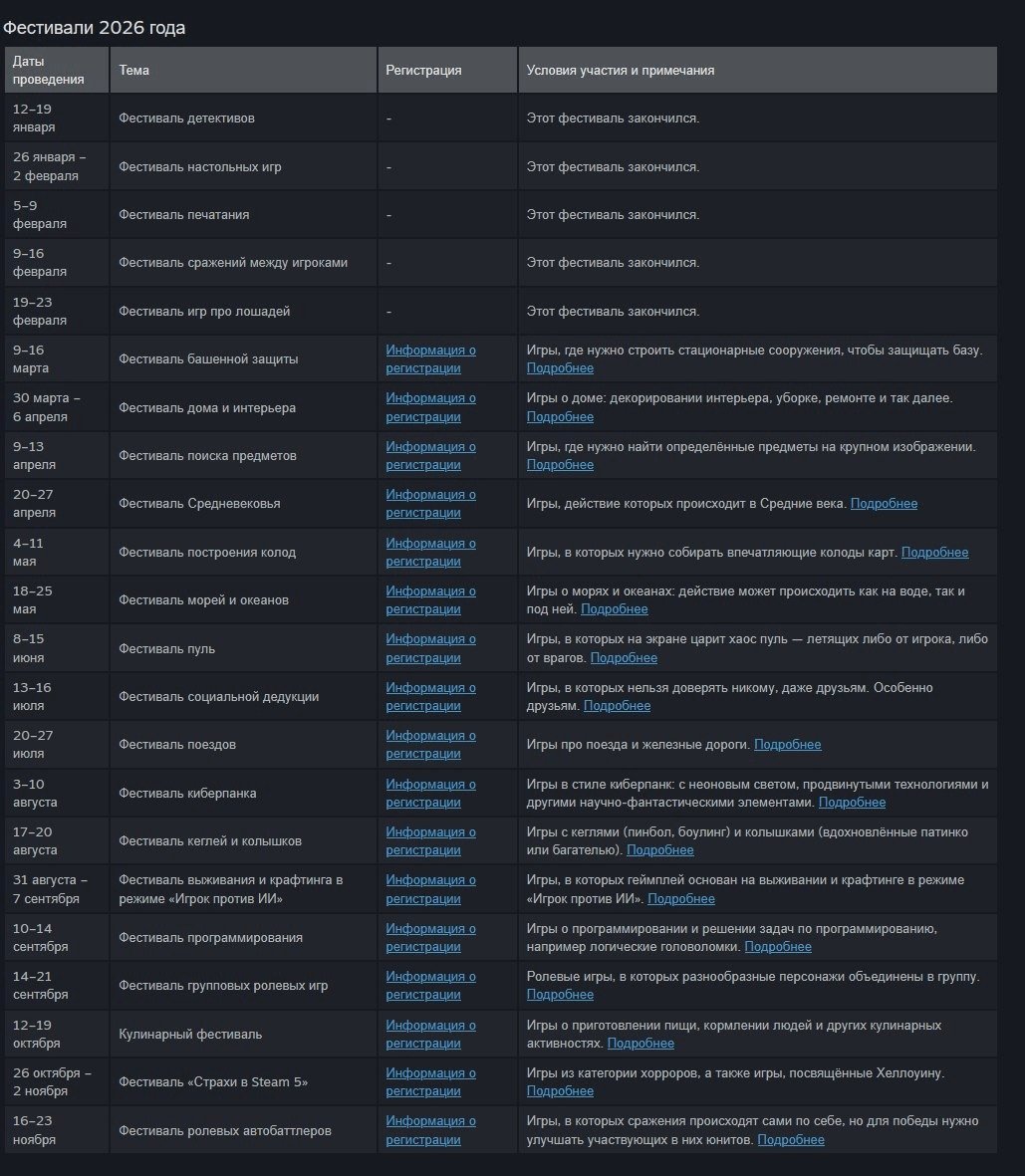Open Подробнее link for Фестиваль морей и океанов
This screenshot has width=1025, height=1176.
click(x=615, y=608)
